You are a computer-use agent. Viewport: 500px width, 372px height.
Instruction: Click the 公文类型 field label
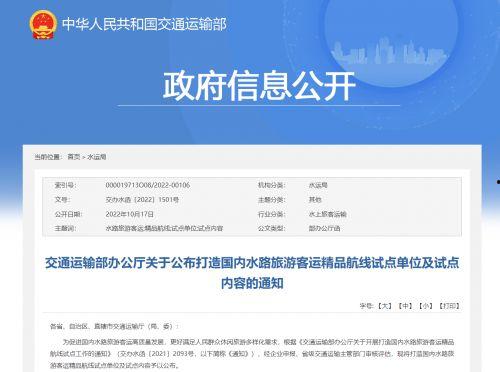click(x=272, y=228)
